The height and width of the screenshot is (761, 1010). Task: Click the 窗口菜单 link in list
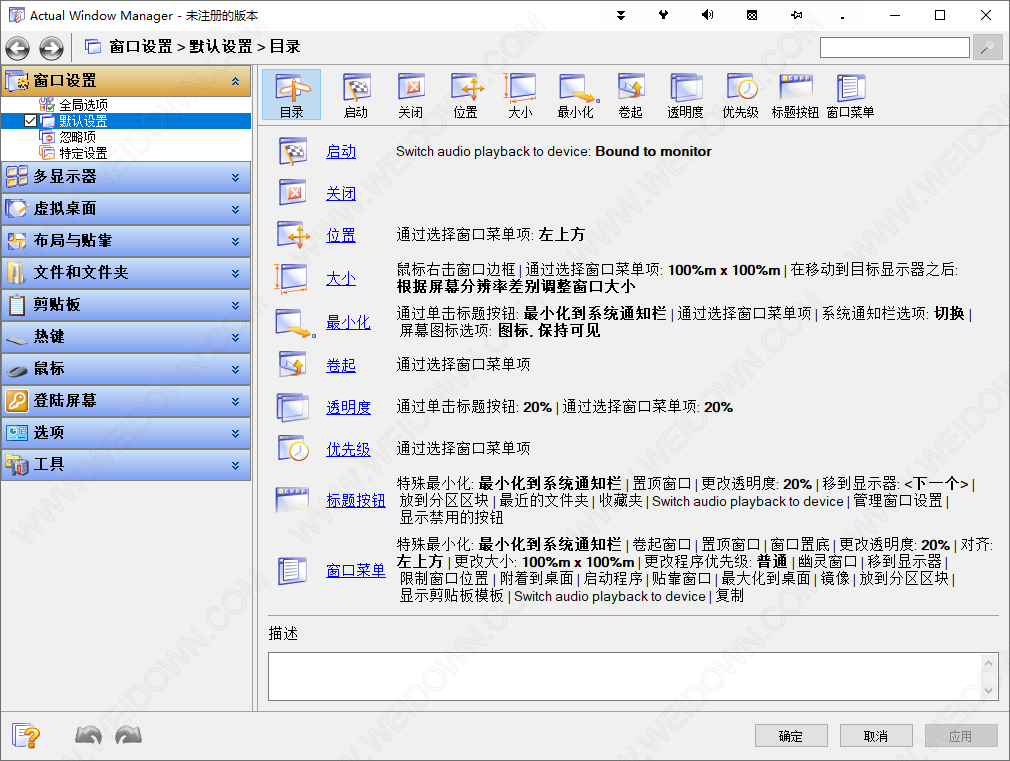tap(356, 570)
